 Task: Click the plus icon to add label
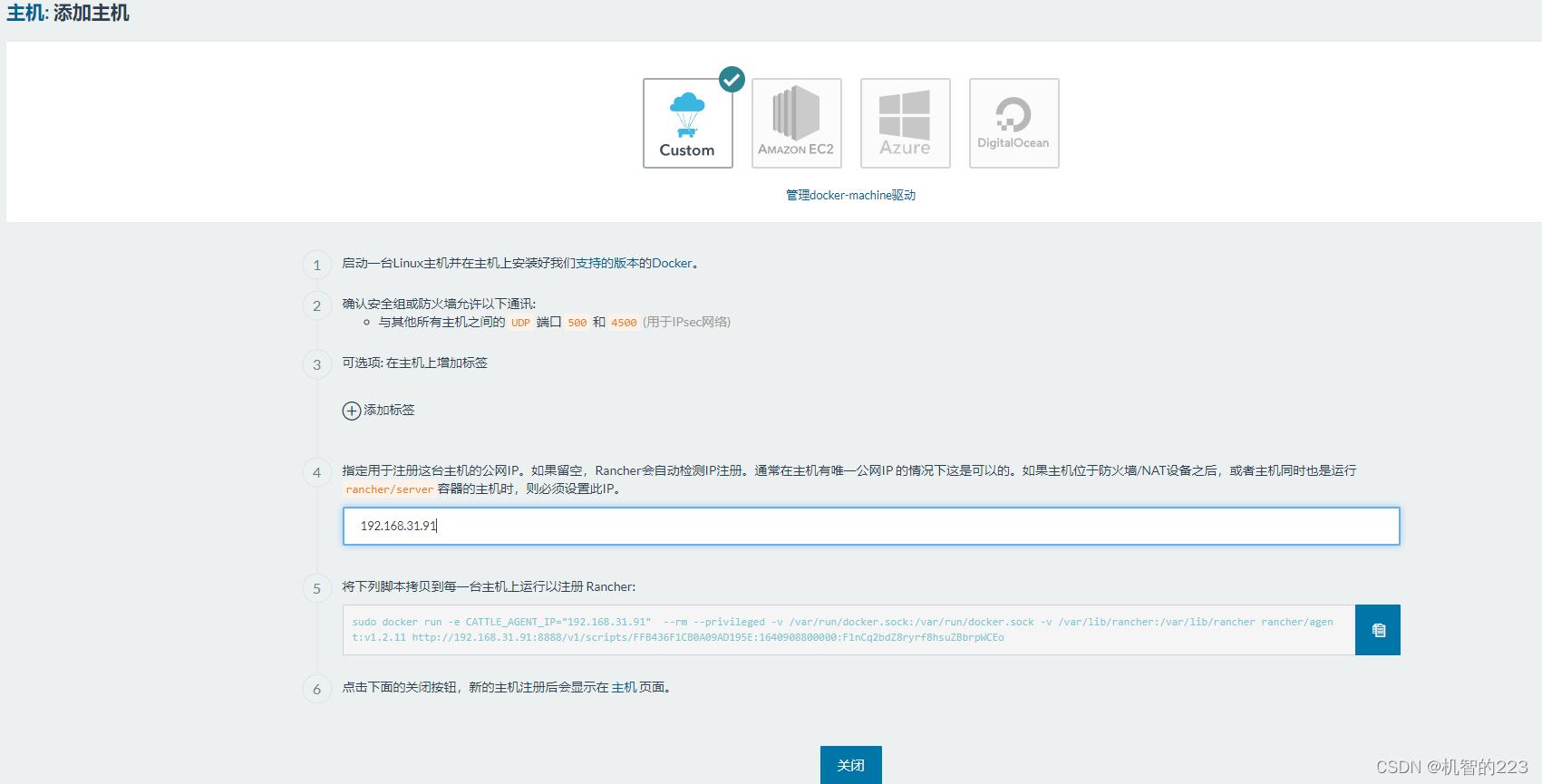click(352, 411)
